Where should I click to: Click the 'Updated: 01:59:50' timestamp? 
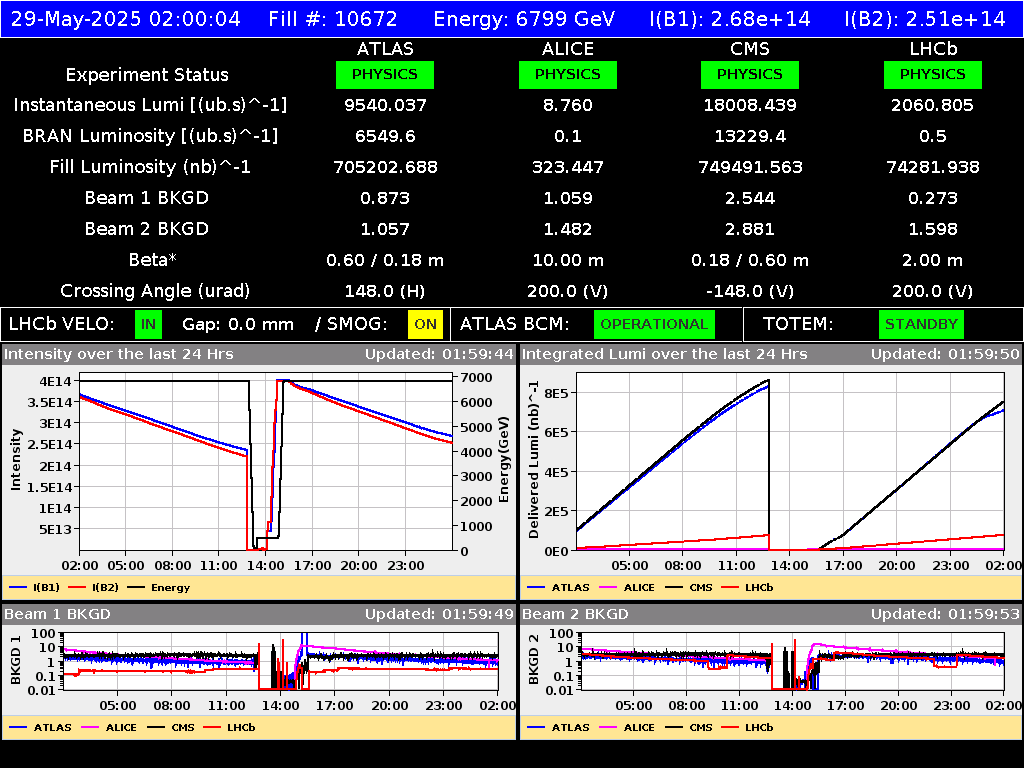point(945,355)
